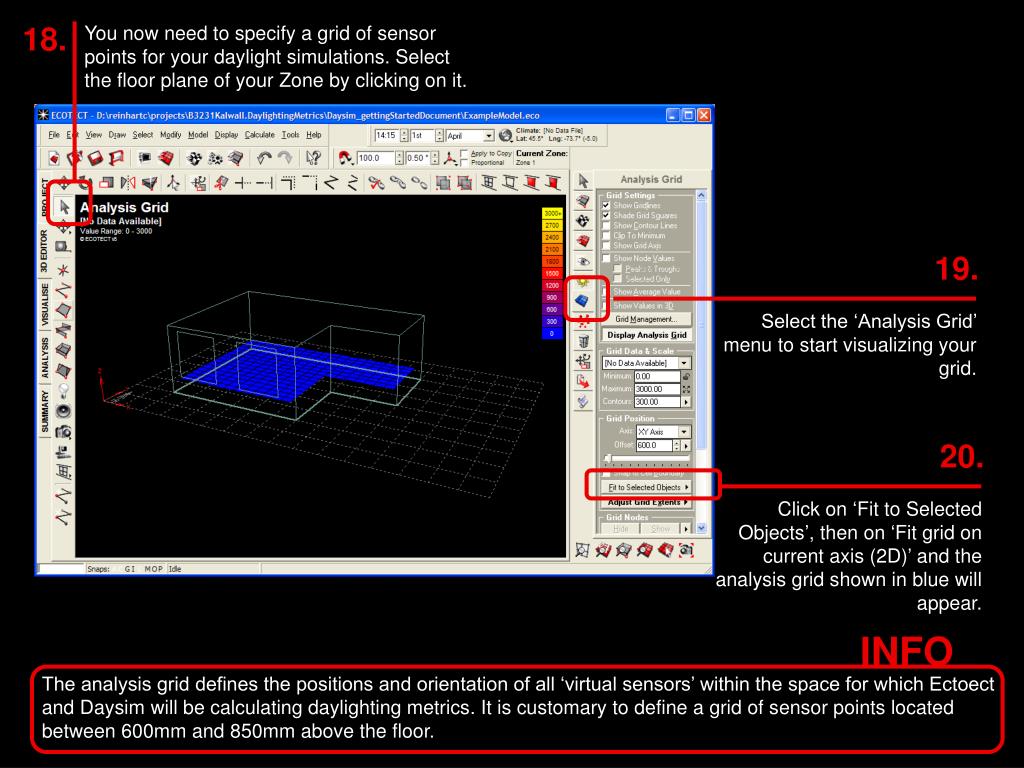Select the red star point tool
1024x768 pixels.
[63, 269]
